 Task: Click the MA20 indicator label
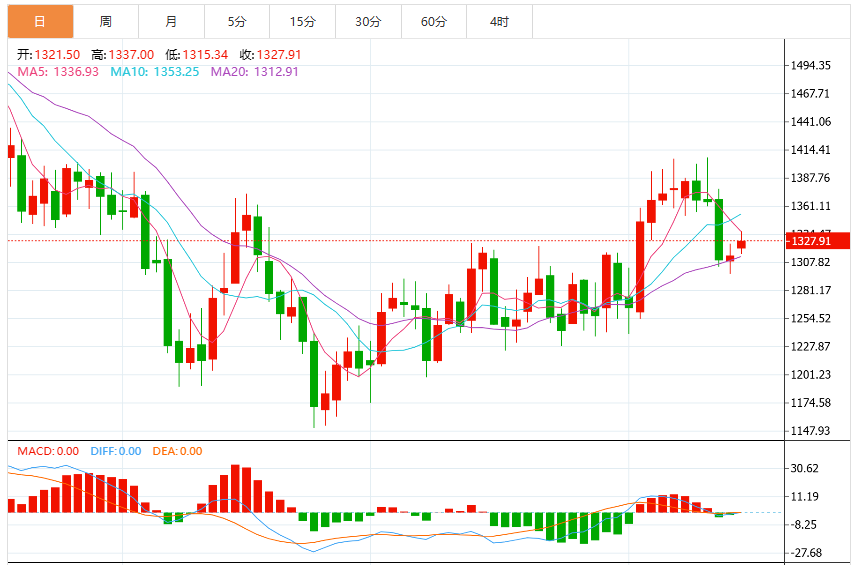pos(255,72)
